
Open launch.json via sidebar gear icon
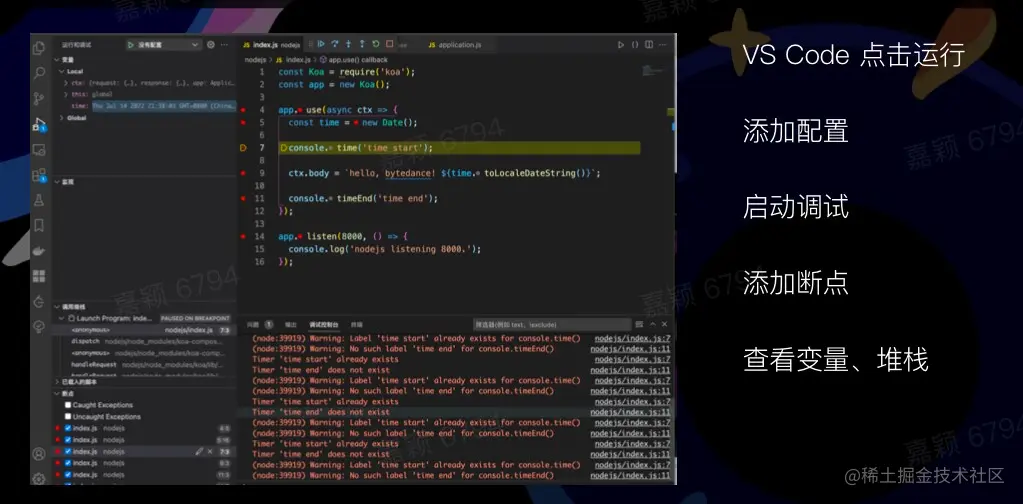[x=211, y=45]
